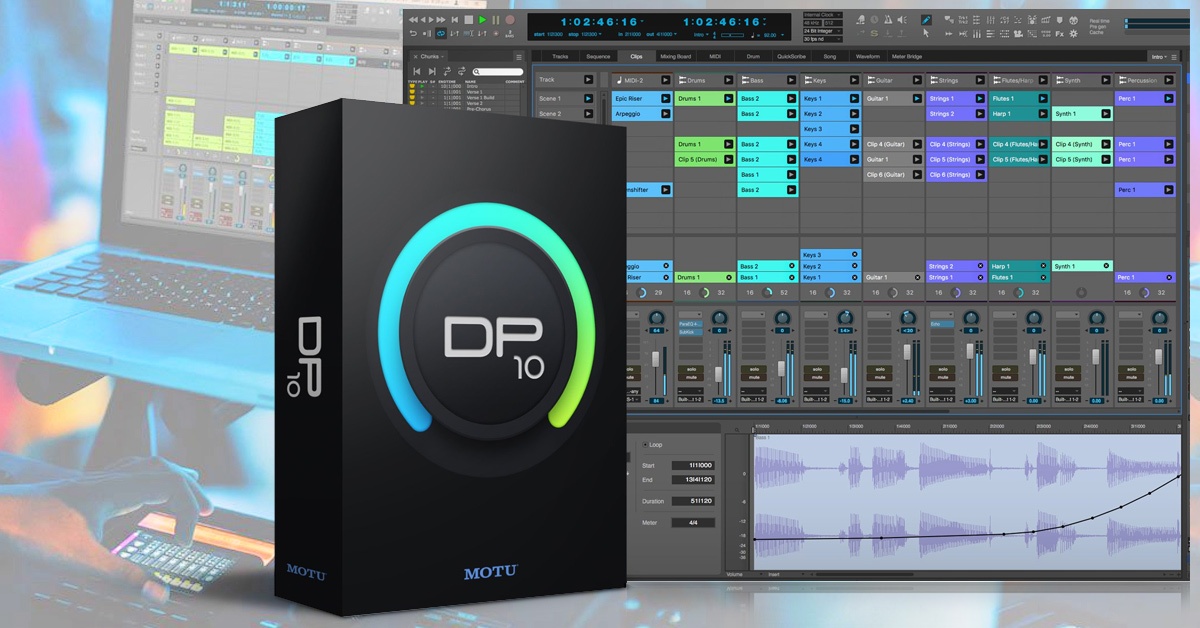Toggle solo on the Drums channel
Screen dimensions: 1200x628
coord(692,368)
